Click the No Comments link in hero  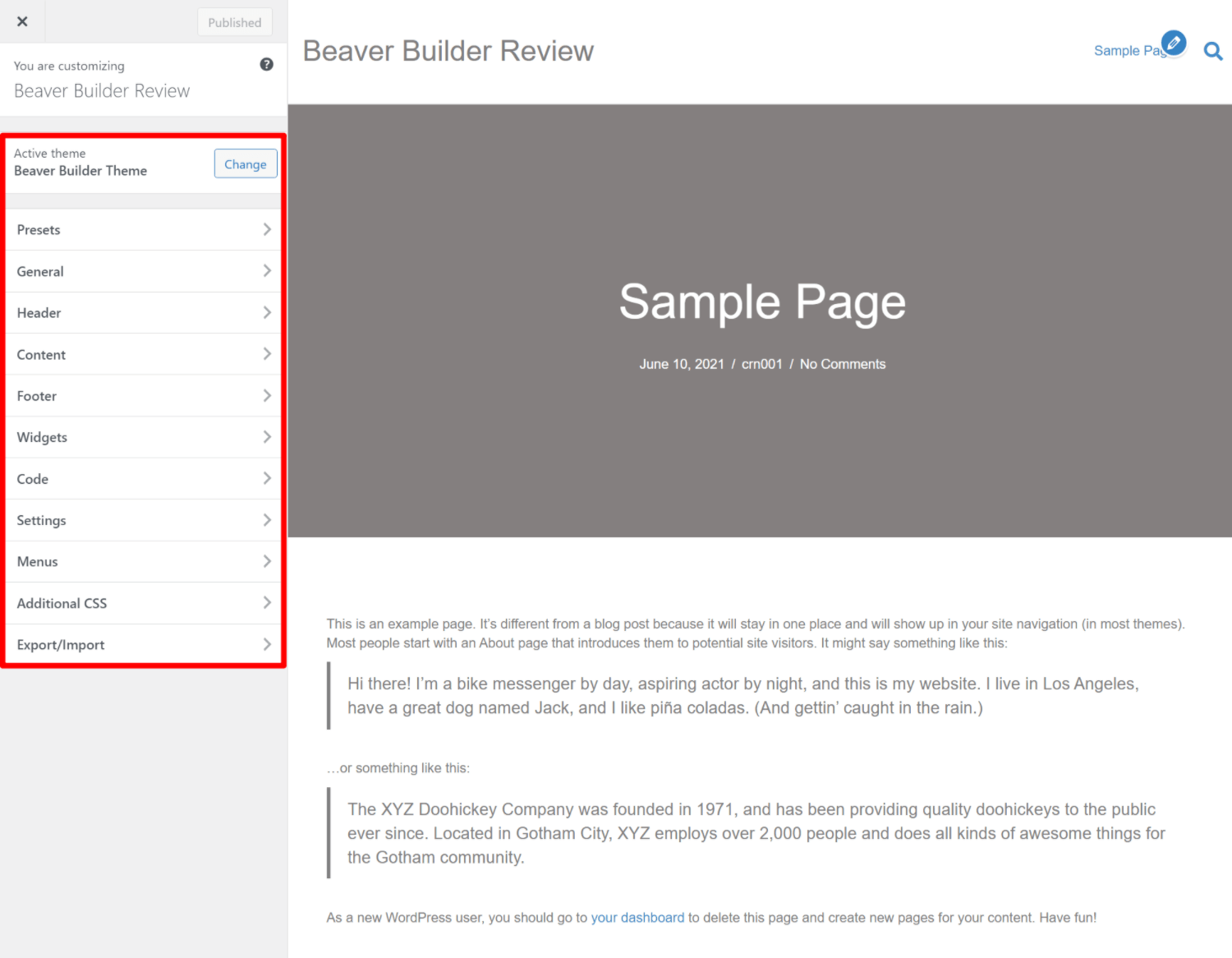click(x=843, y=364)
